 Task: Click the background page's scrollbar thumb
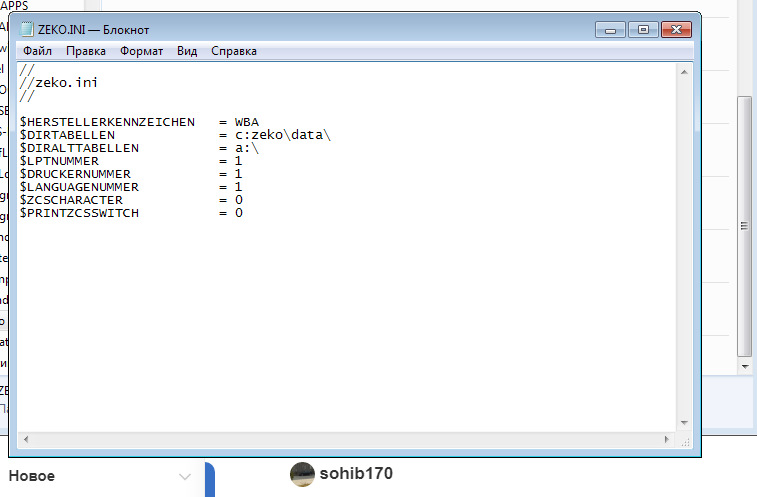743,225
